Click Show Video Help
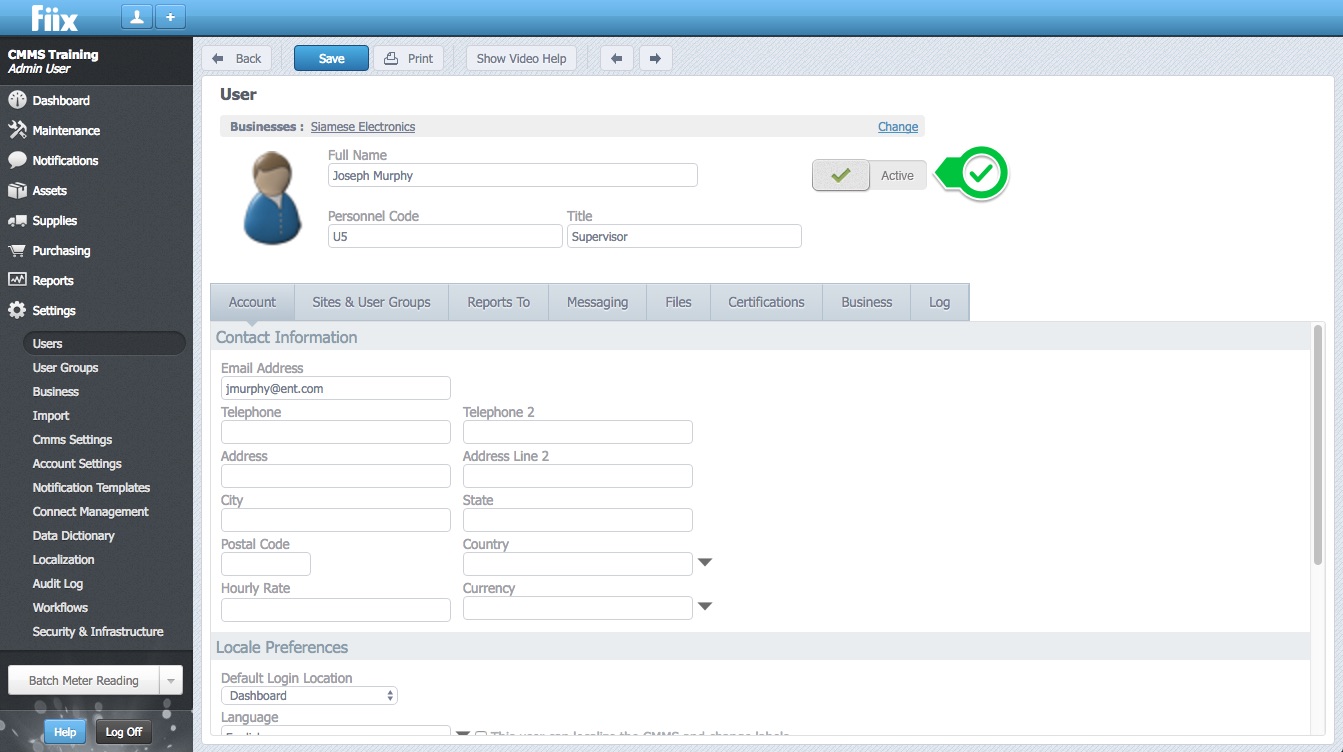Viewport: 1343px width, 752px height. pyautogui.click(x=521, y=58)
